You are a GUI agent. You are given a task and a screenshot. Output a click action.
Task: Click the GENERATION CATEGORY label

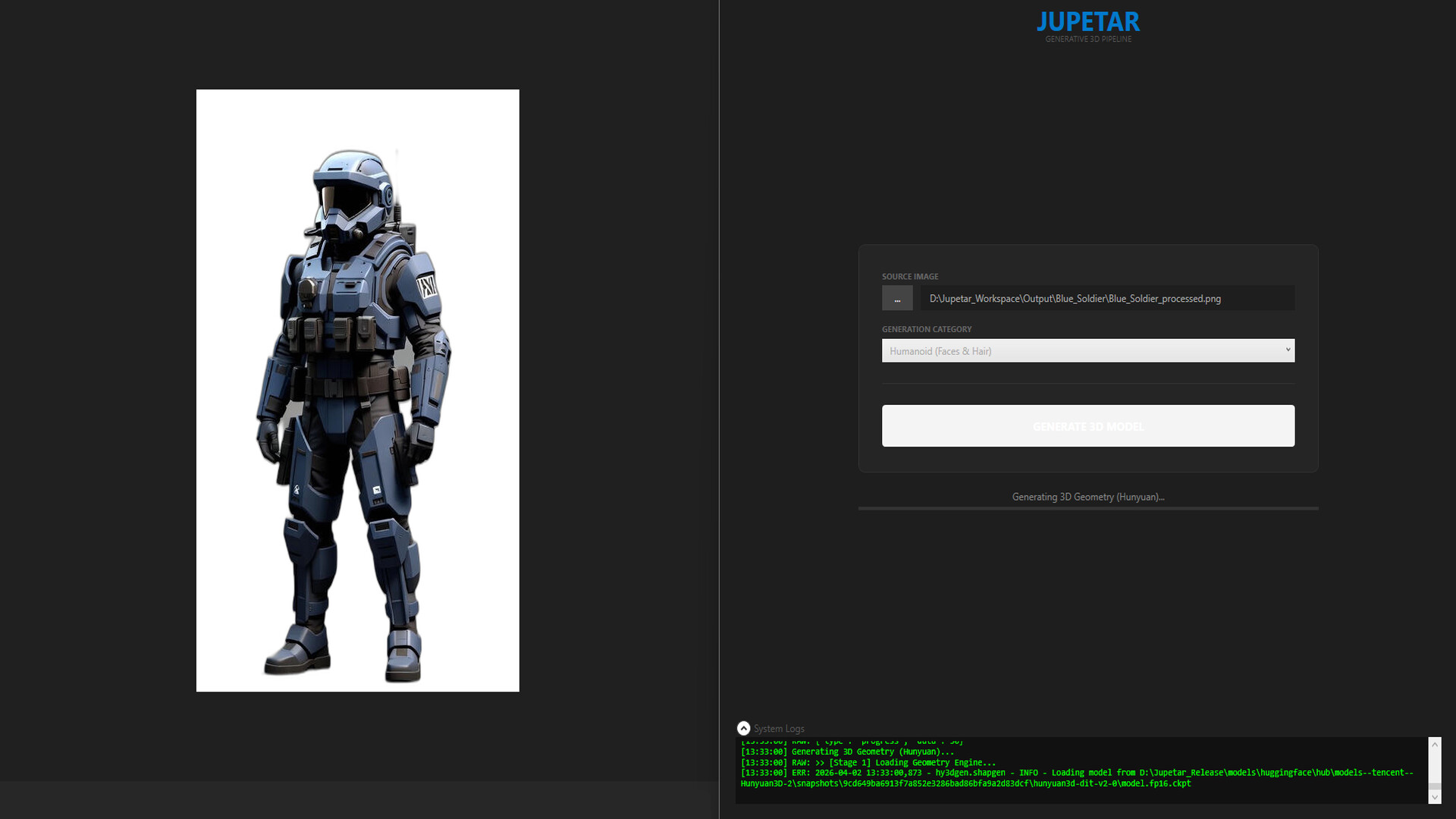point(926,329)
